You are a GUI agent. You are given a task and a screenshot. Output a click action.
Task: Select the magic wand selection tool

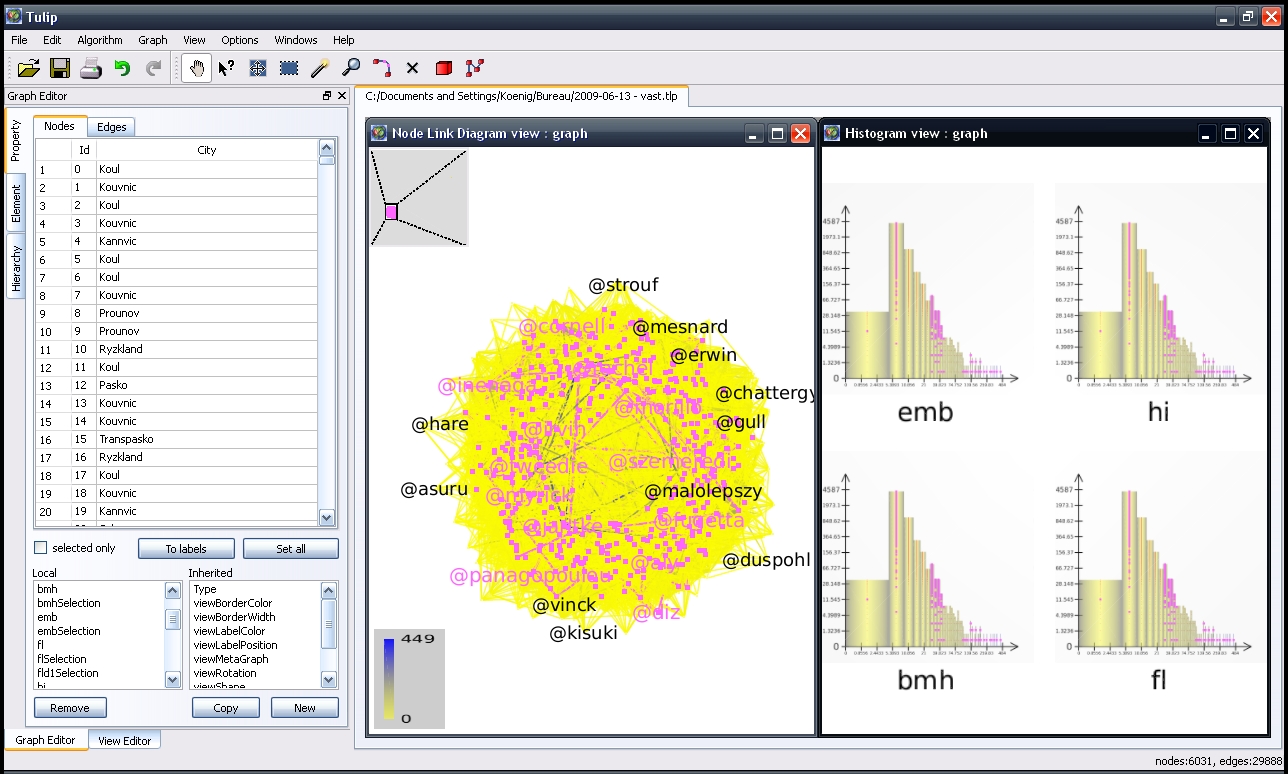(x=320, y=68)
